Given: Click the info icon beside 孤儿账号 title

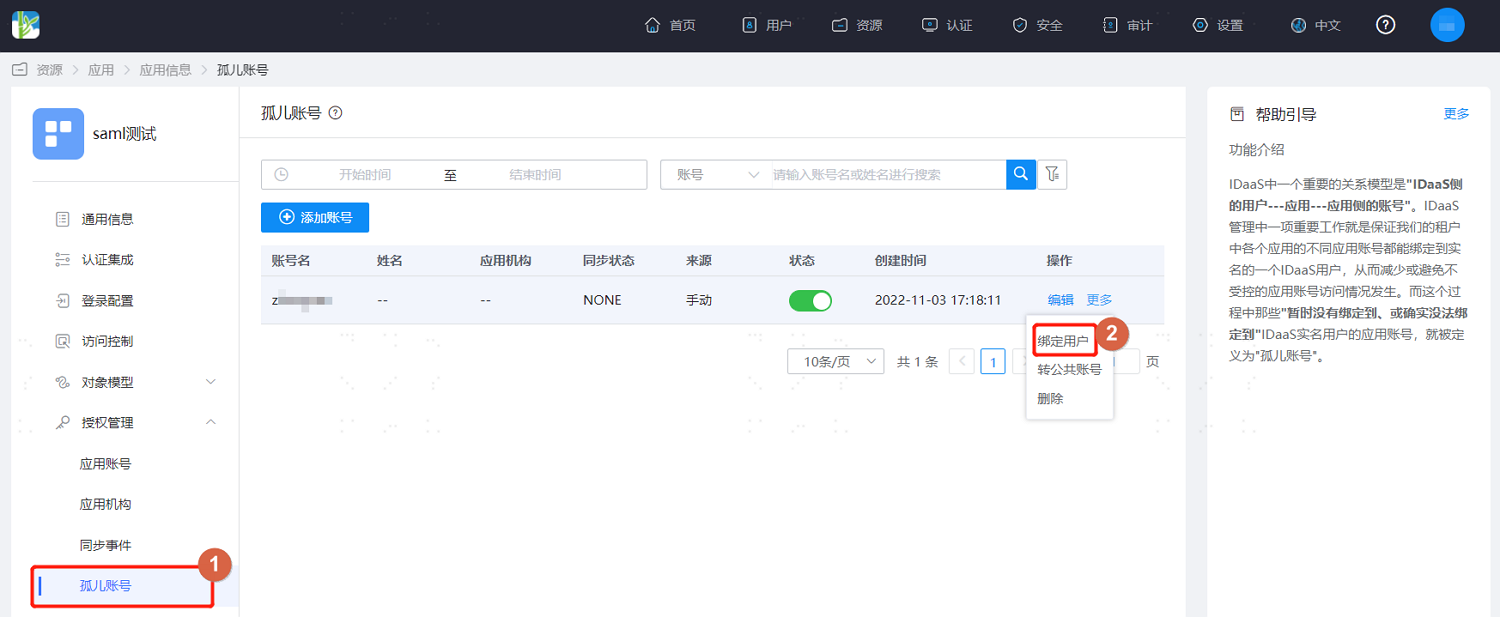Looking at the screenshot, I should point(335,113).
